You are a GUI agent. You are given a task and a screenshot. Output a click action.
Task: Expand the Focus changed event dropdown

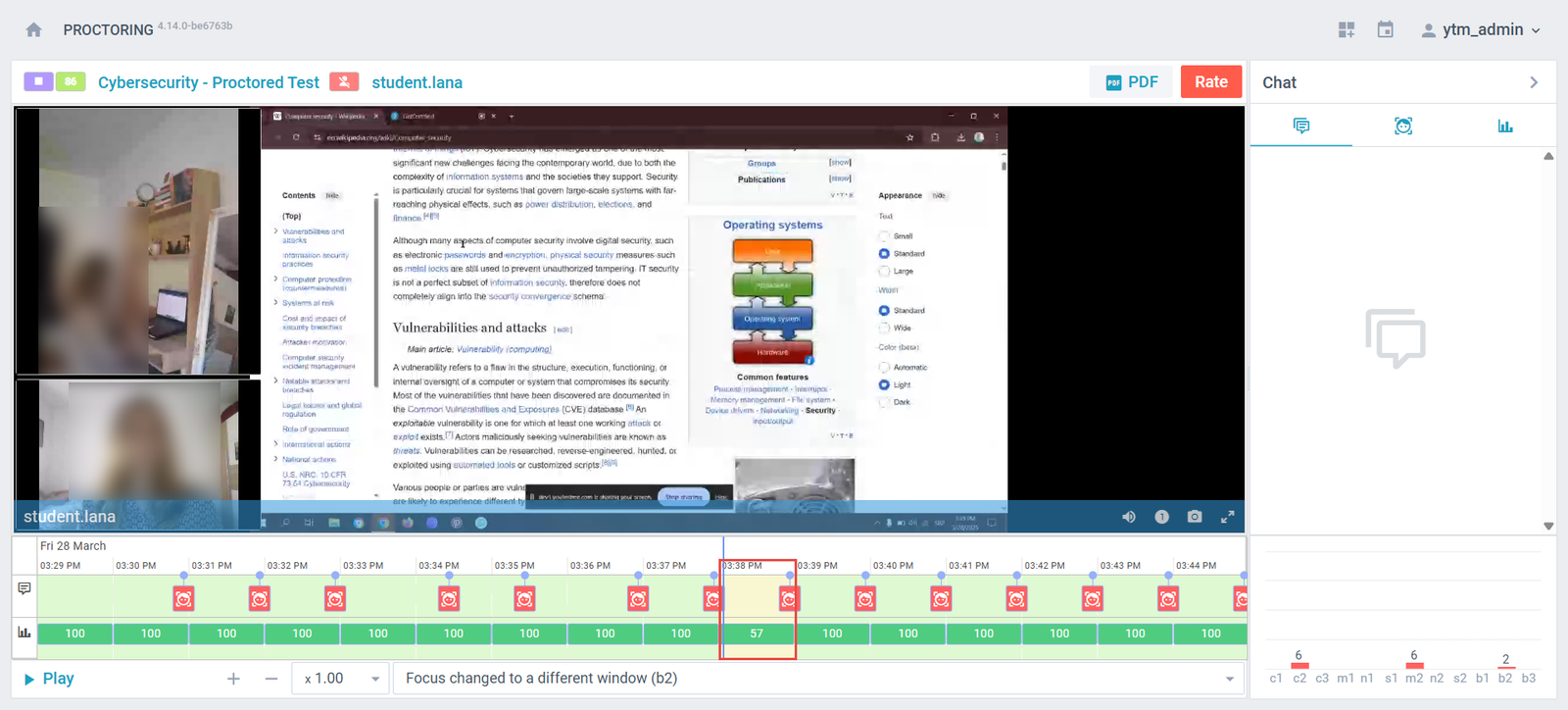(x=1229, y=679)
